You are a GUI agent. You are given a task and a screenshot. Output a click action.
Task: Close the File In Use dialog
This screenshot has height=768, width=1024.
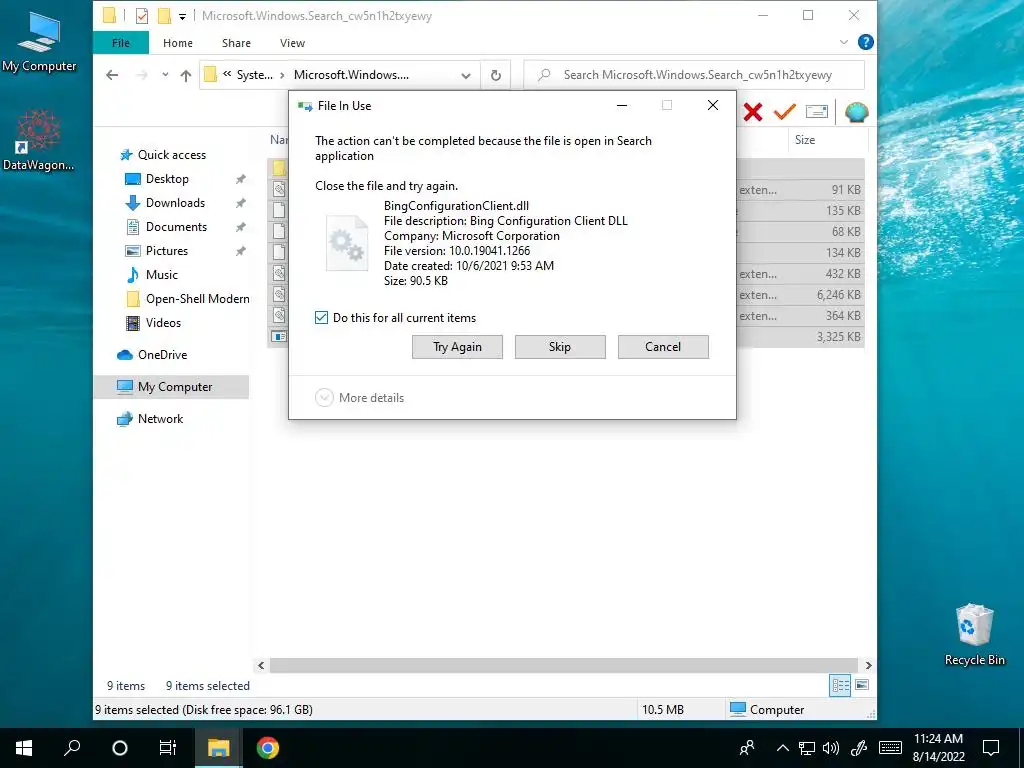coord(712,105)
